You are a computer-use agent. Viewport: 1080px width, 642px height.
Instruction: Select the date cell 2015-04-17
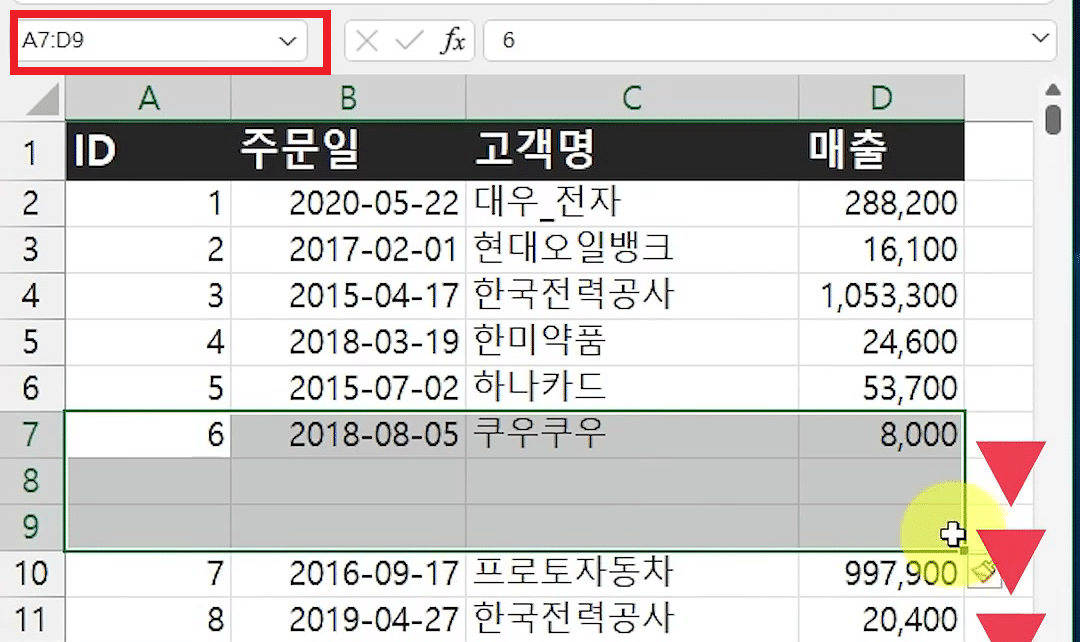349,296
